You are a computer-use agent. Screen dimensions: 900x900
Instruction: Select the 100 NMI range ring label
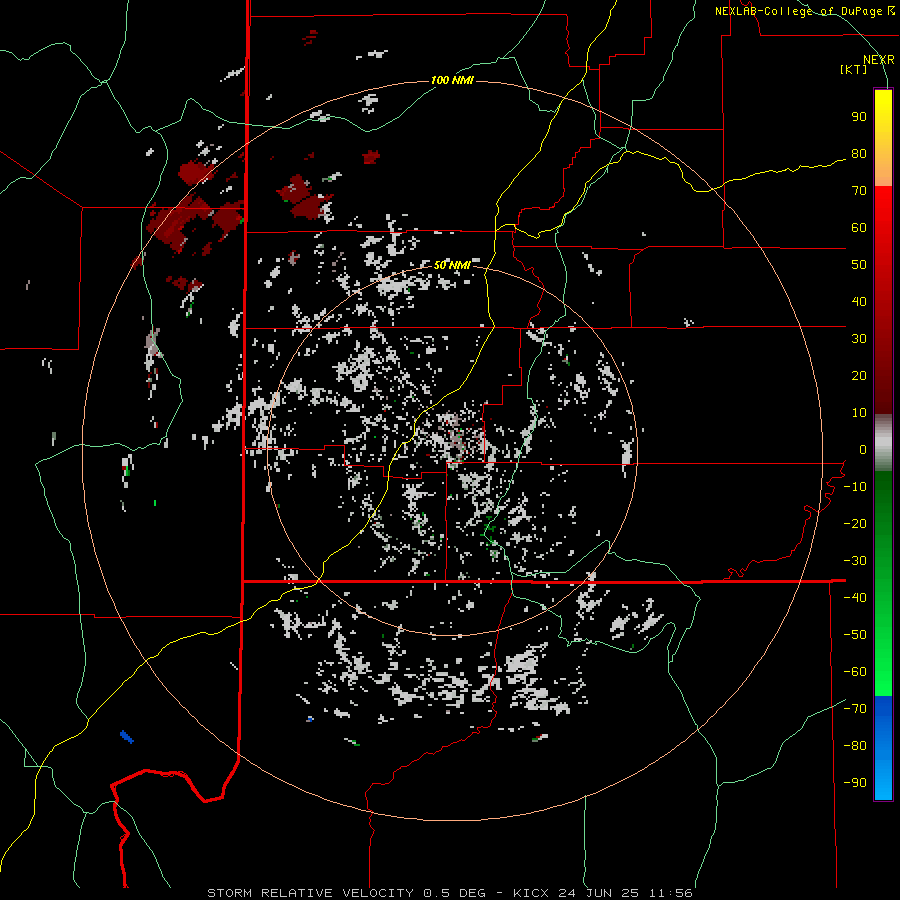click(452, 80)
